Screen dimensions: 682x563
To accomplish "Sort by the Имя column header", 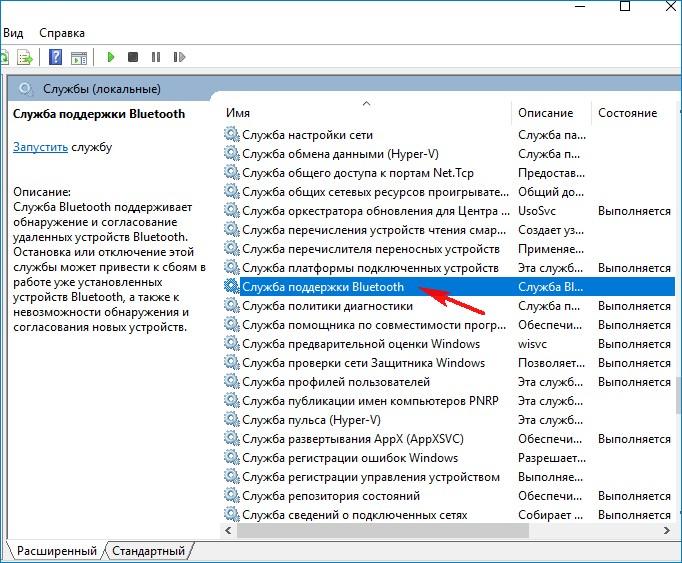I will tap(368, 113).
